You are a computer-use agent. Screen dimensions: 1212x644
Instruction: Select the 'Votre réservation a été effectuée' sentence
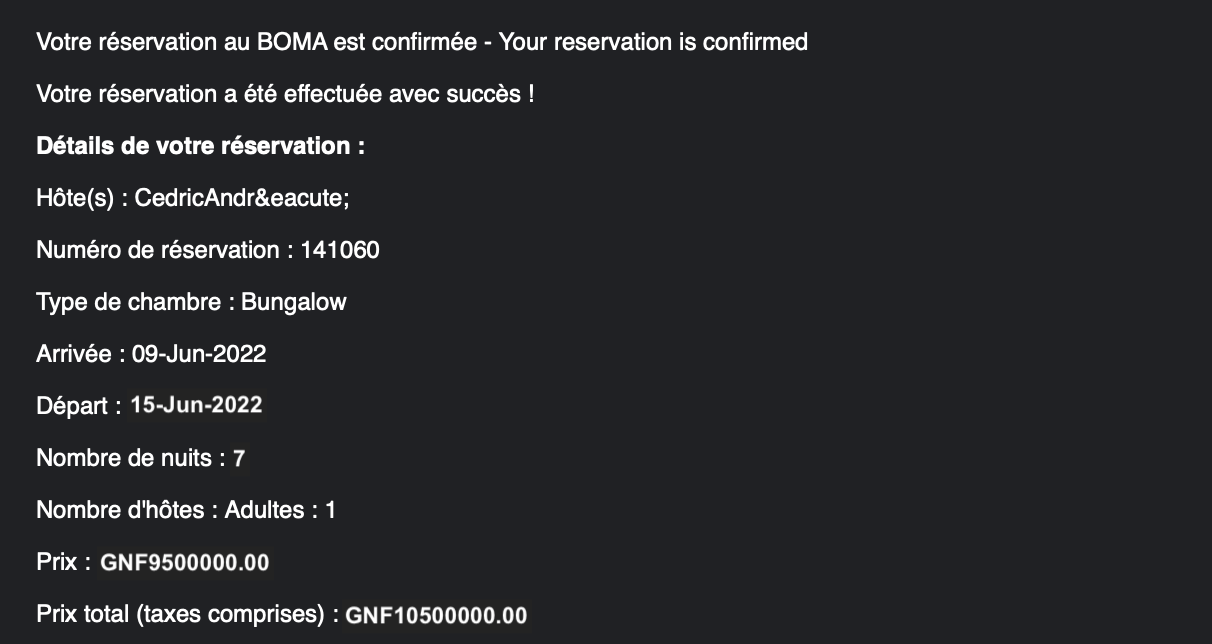click(285, 94)
